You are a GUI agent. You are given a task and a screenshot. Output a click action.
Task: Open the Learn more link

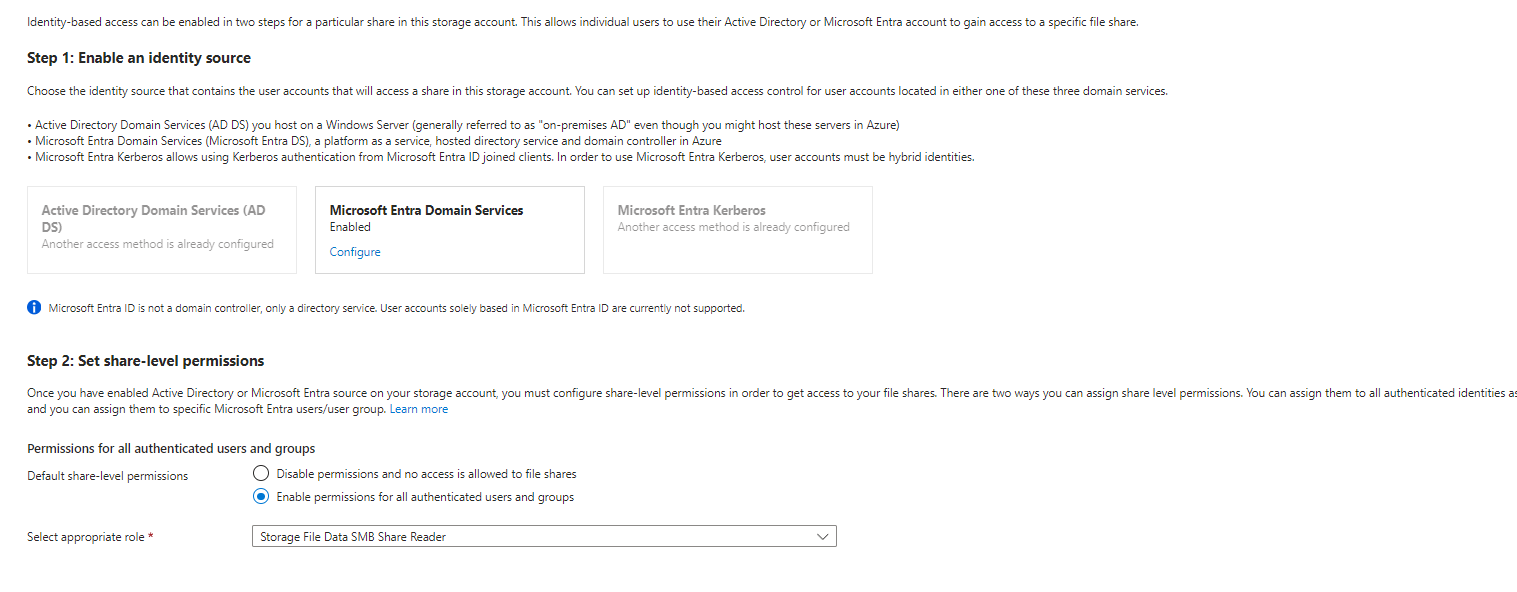click(419, 409)
